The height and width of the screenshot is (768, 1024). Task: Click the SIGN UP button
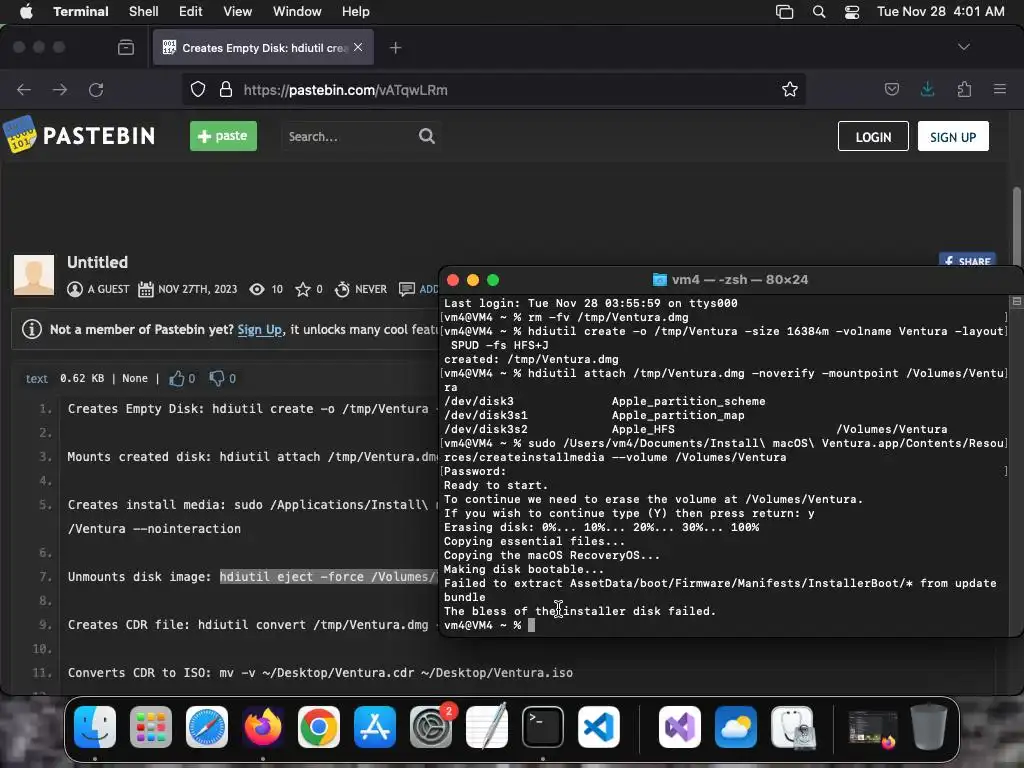tap(953, 136)
